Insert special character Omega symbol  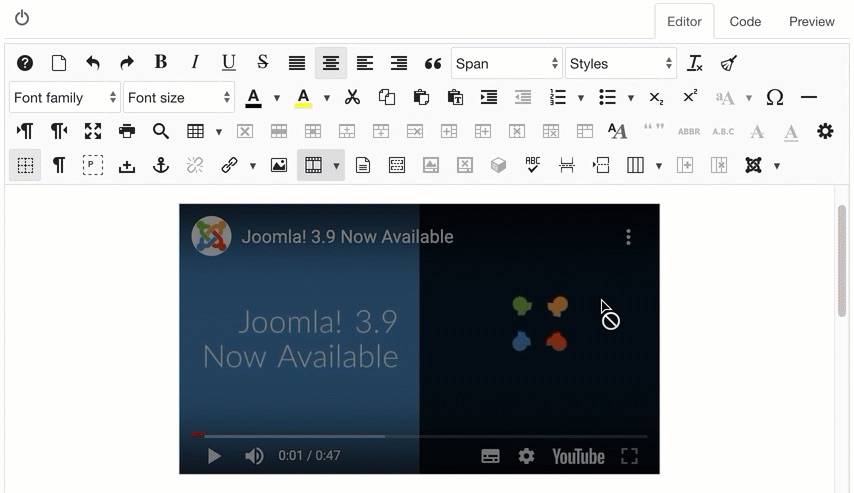(x=775, y=97)
